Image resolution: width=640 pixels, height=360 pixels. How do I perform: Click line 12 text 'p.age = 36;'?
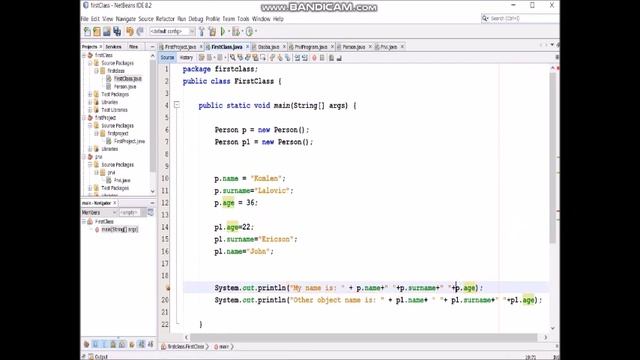tap(236, 202)
